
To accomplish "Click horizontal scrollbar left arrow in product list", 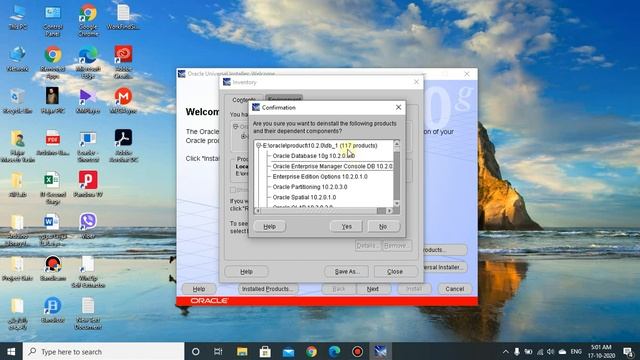I will 257,211.
